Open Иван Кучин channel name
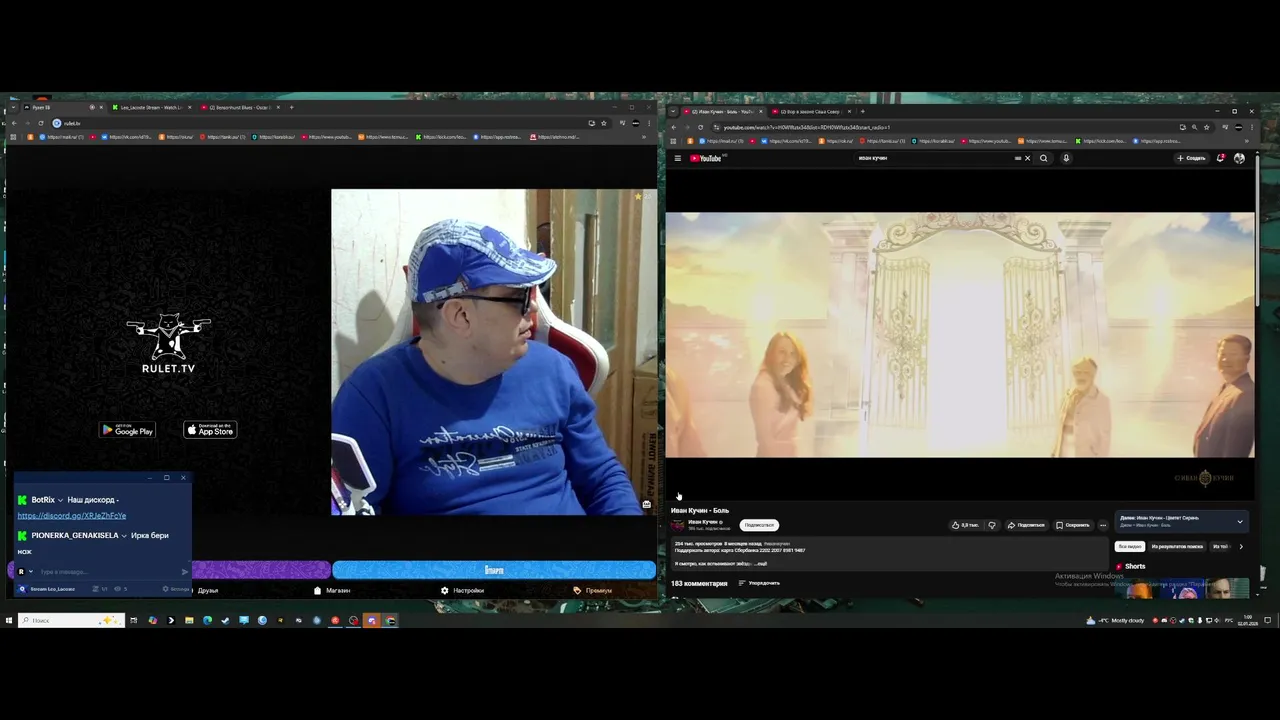This screenshot has height=720, width=1280. tap(703, 522)
